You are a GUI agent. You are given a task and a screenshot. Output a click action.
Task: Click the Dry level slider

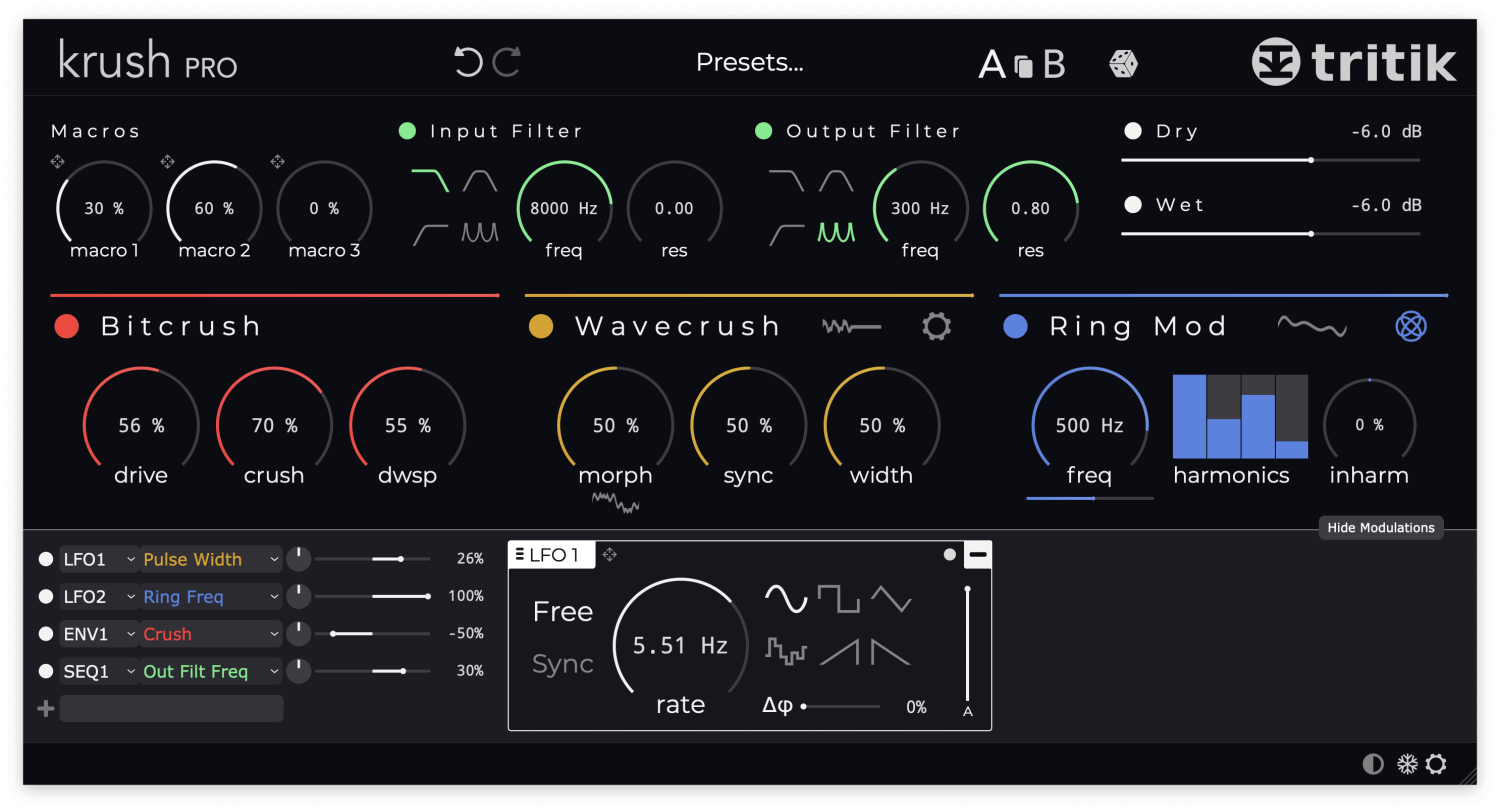(1270, 159)
